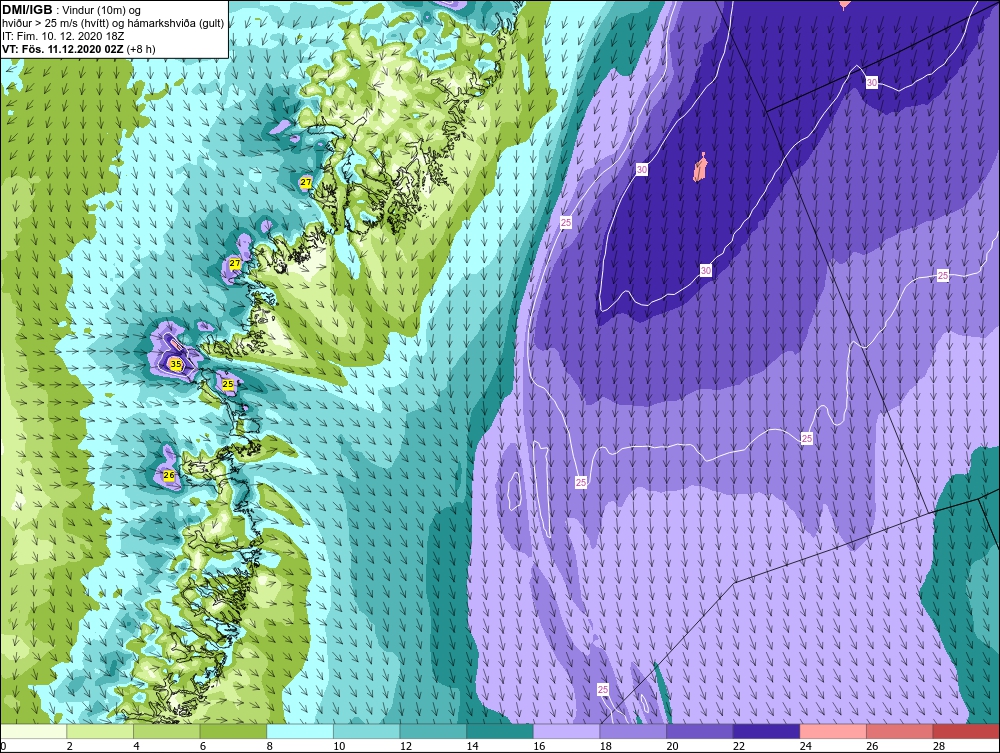
Task: Pick the 4–6 m/s green legend swatch
Action: pos(166,731)
